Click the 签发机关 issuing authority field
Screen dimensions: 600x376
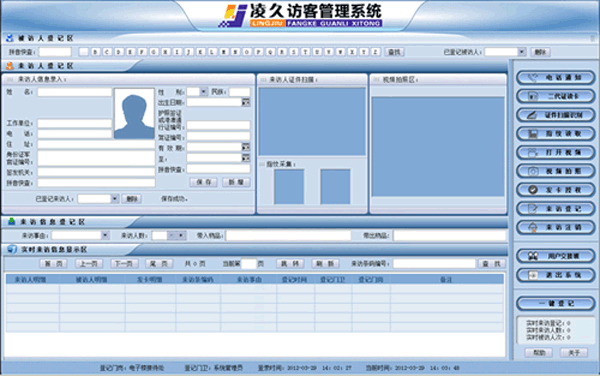96,173
